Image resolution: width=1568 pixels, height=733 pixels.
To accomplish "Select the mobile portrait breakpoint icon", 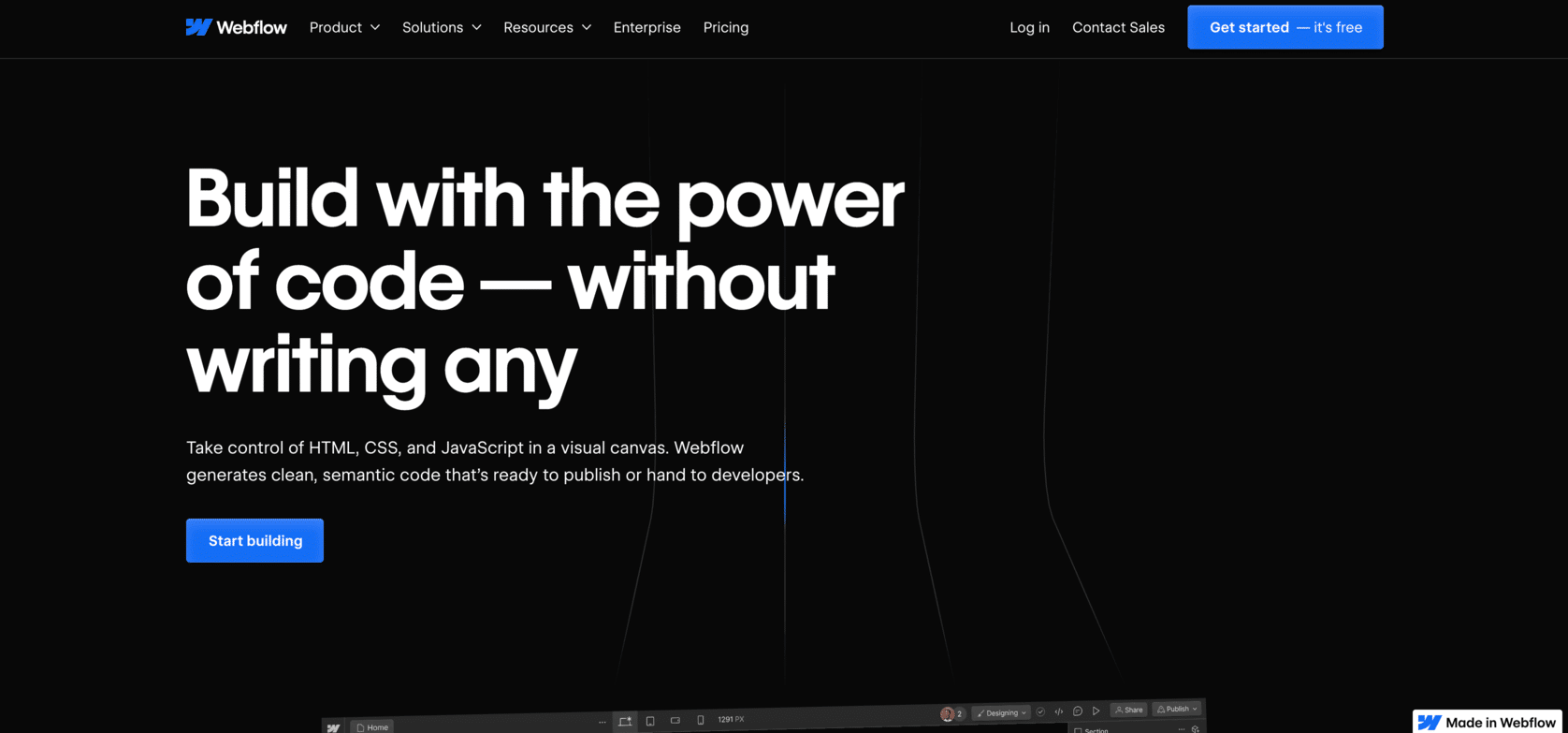I will [x=701, y=720].
